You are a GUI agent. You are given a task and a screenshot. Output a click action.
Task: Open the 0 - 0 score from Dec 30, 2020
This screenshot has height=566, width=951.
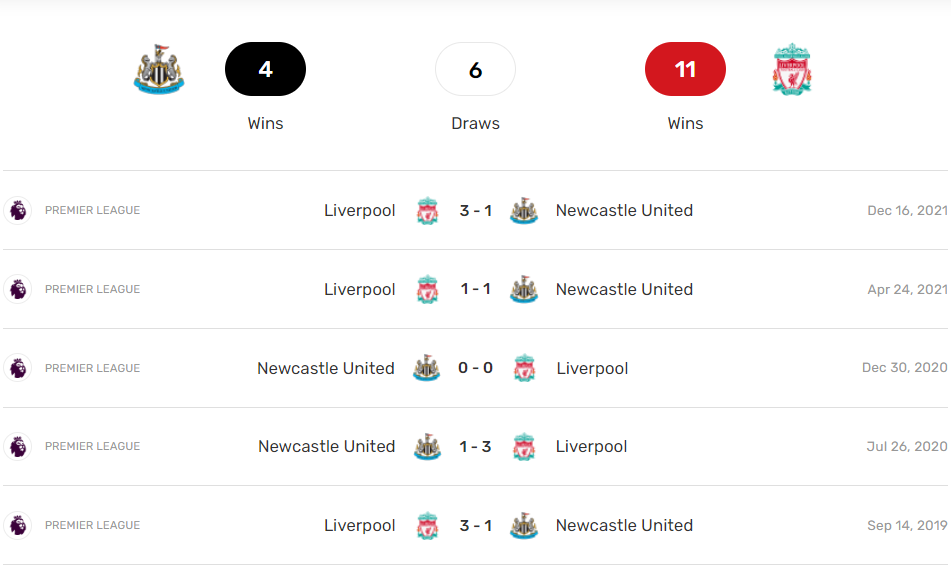[x=476, y=368]
